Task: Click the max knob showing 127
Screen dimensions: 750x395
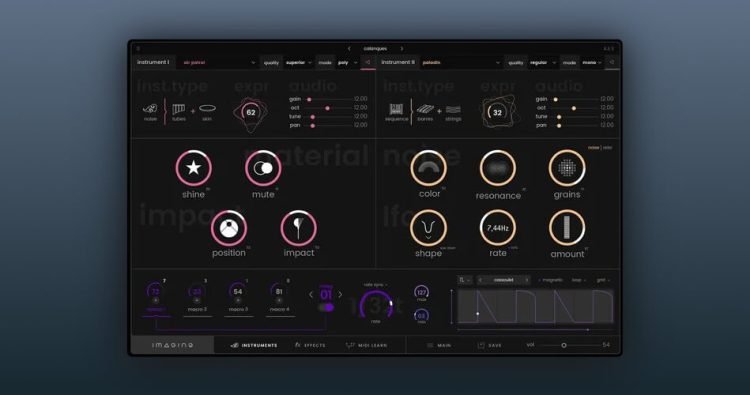Action: click(x=421, y=292)
